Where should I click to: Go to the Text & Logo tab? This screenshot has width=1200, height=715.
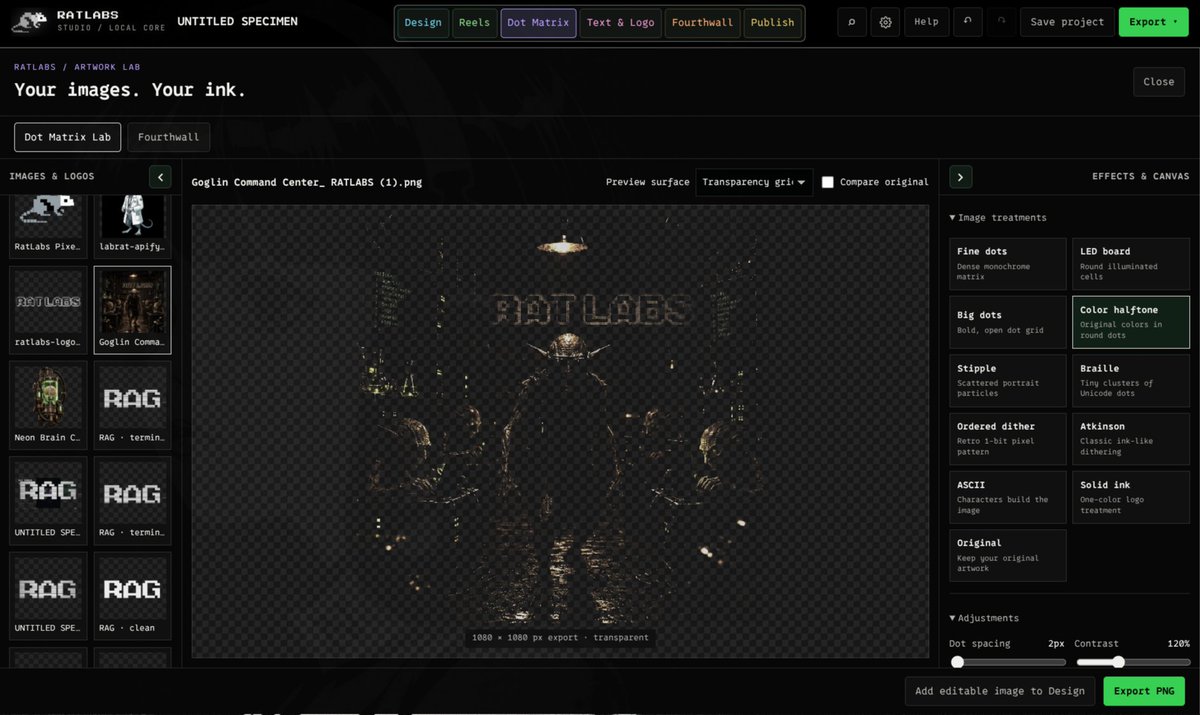point(620,23)
